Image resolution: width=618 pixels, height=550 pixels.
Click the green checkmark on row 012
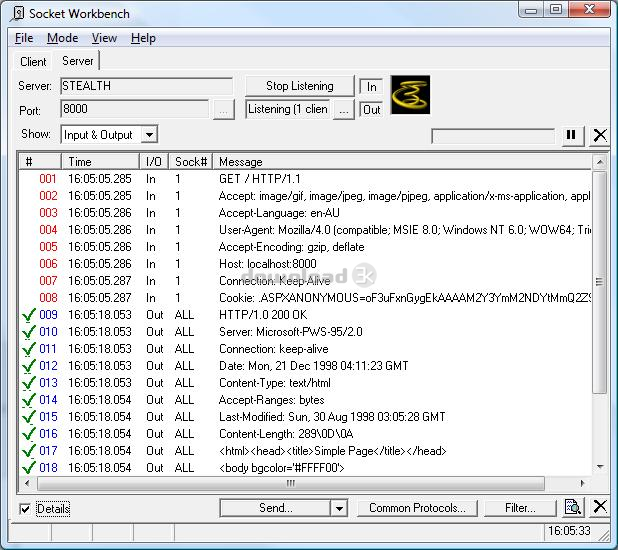tap(29, 366)
